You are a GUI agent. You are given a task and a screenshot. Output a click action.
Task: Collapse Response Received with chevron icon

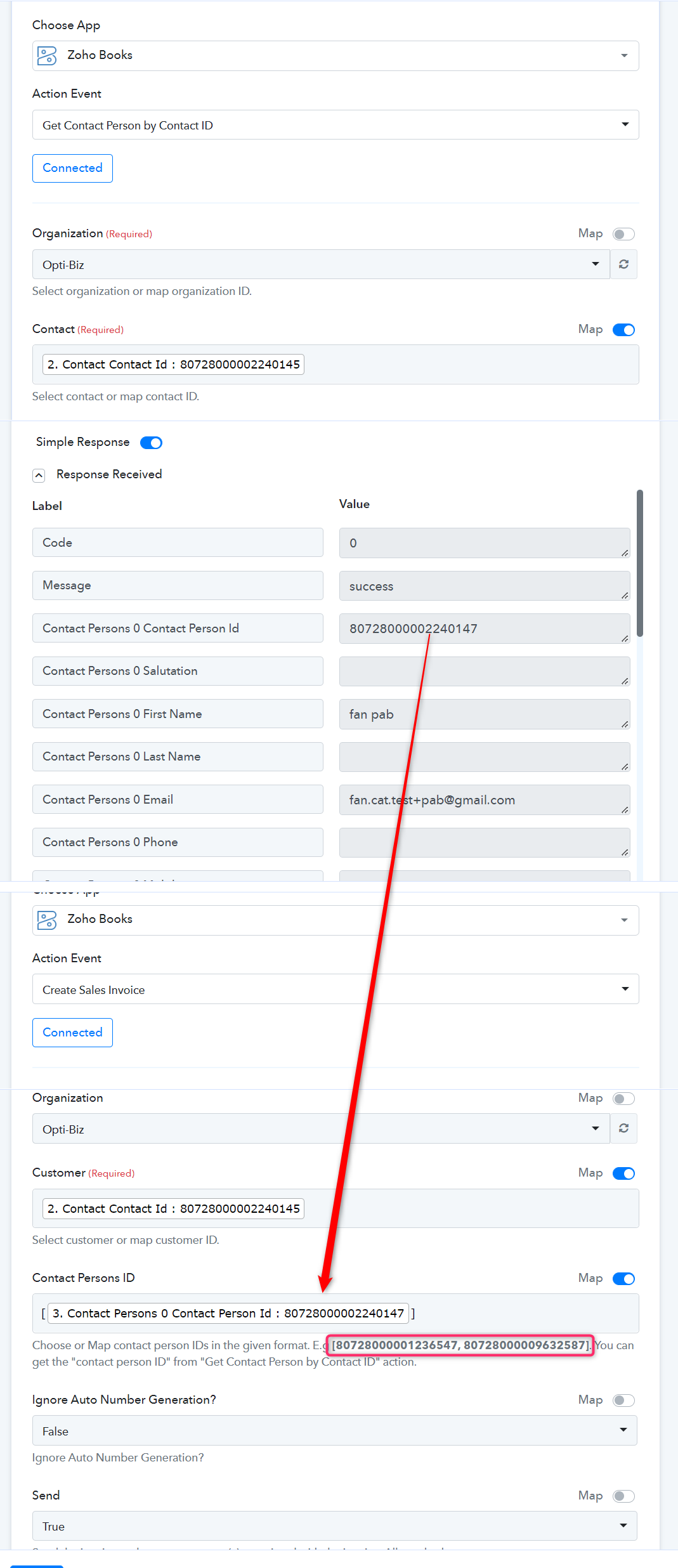coord(39,475)
